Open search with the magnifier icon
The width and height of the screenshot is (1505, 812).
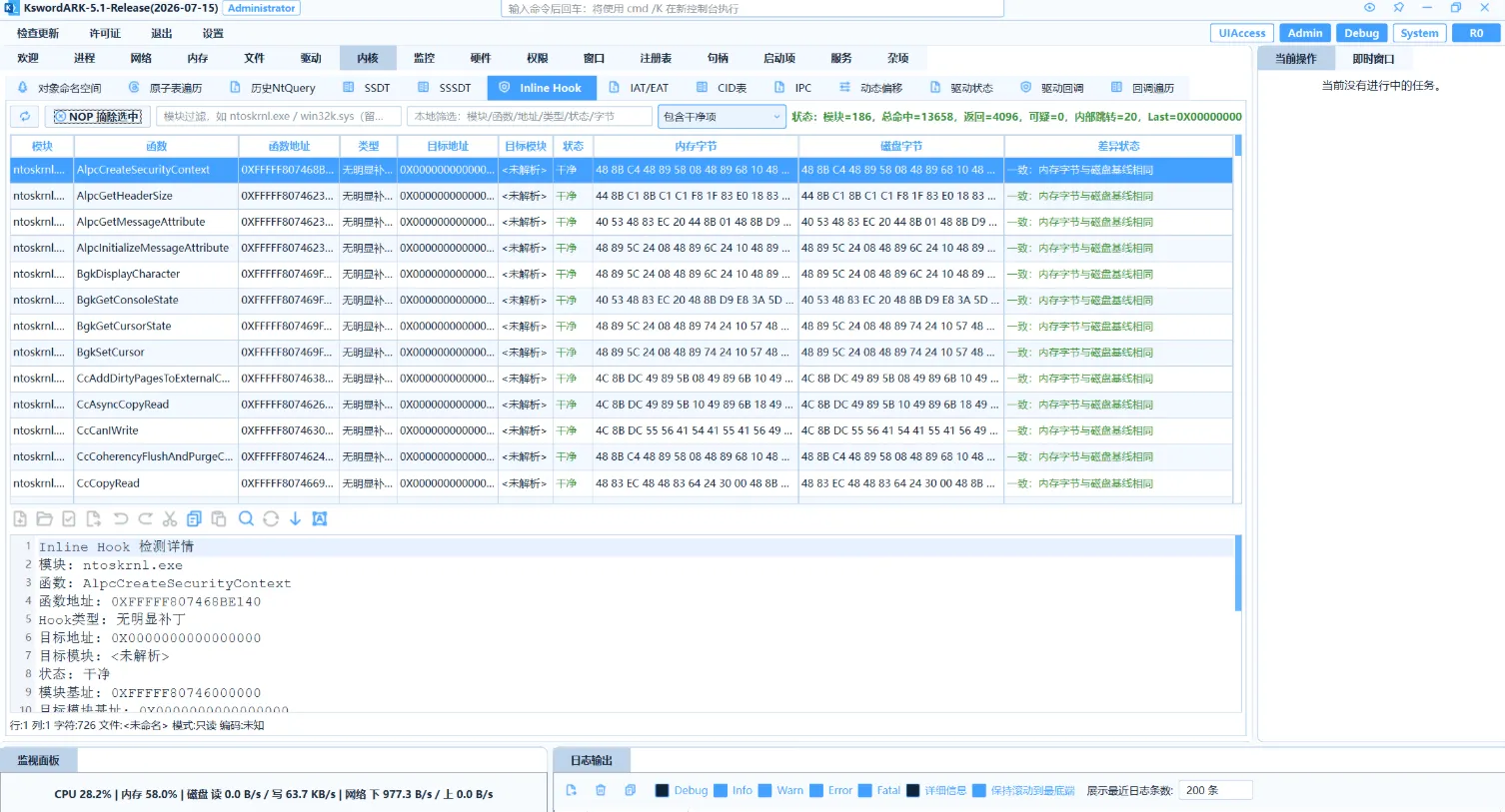click(246, 518)
